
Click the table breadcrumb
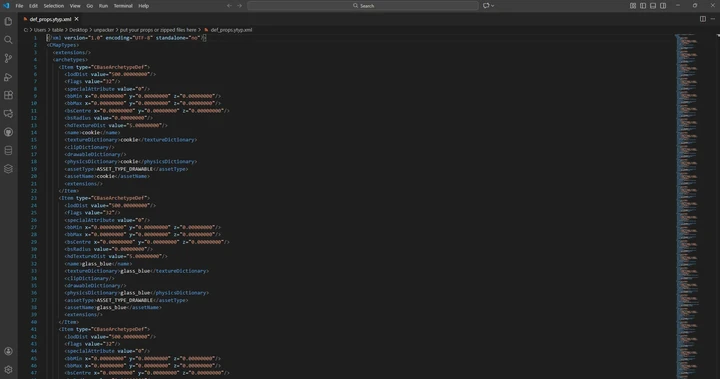pos(57,30)
